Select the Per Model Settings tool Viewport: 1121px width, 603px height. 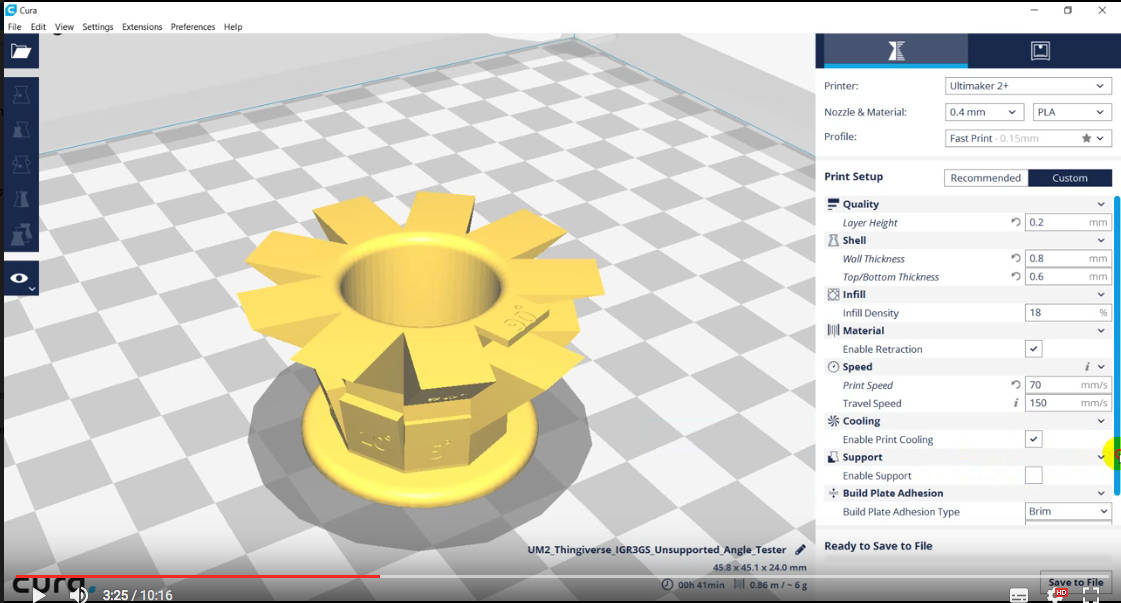pyautogui.click(x=21, y=233)
